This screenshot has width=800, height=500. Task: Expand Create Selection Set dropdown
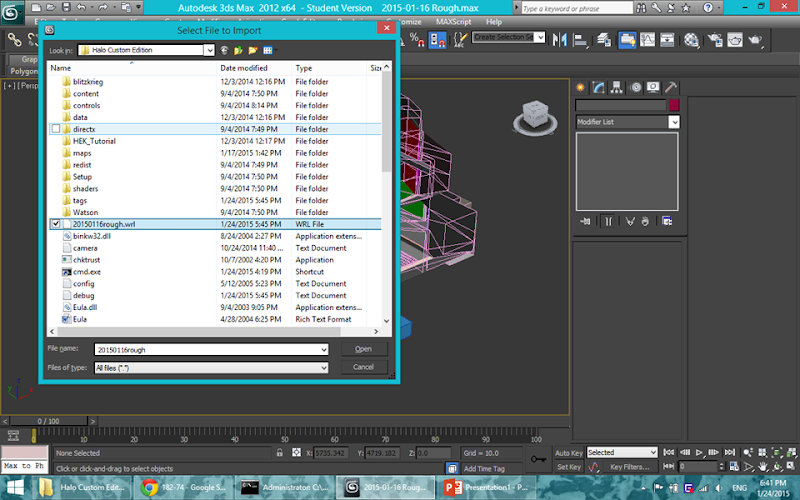click(540, 37)
